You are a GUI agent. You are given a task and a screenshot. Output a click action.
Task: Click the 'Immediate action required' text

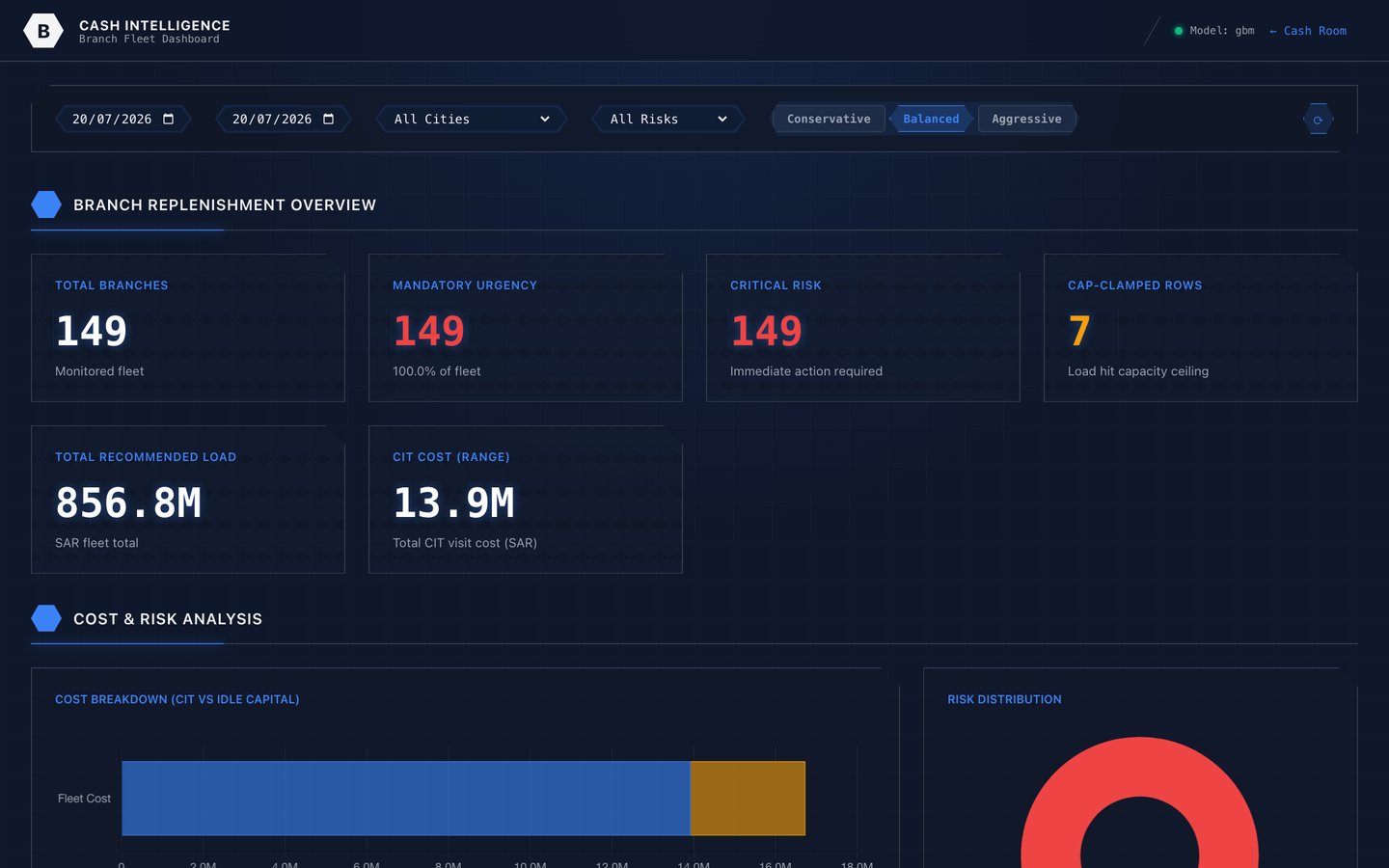(x=806, y=371)
